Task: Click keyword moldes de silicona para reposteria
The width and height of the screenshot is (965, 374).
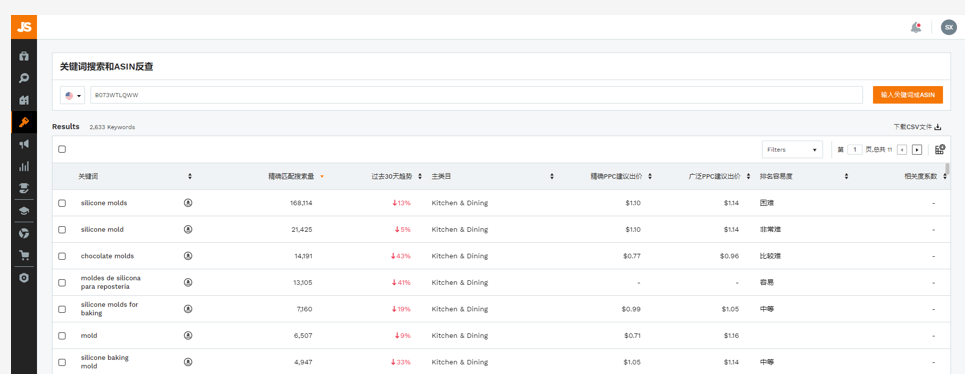Action: pyautogui.click(x=111, y=282)
